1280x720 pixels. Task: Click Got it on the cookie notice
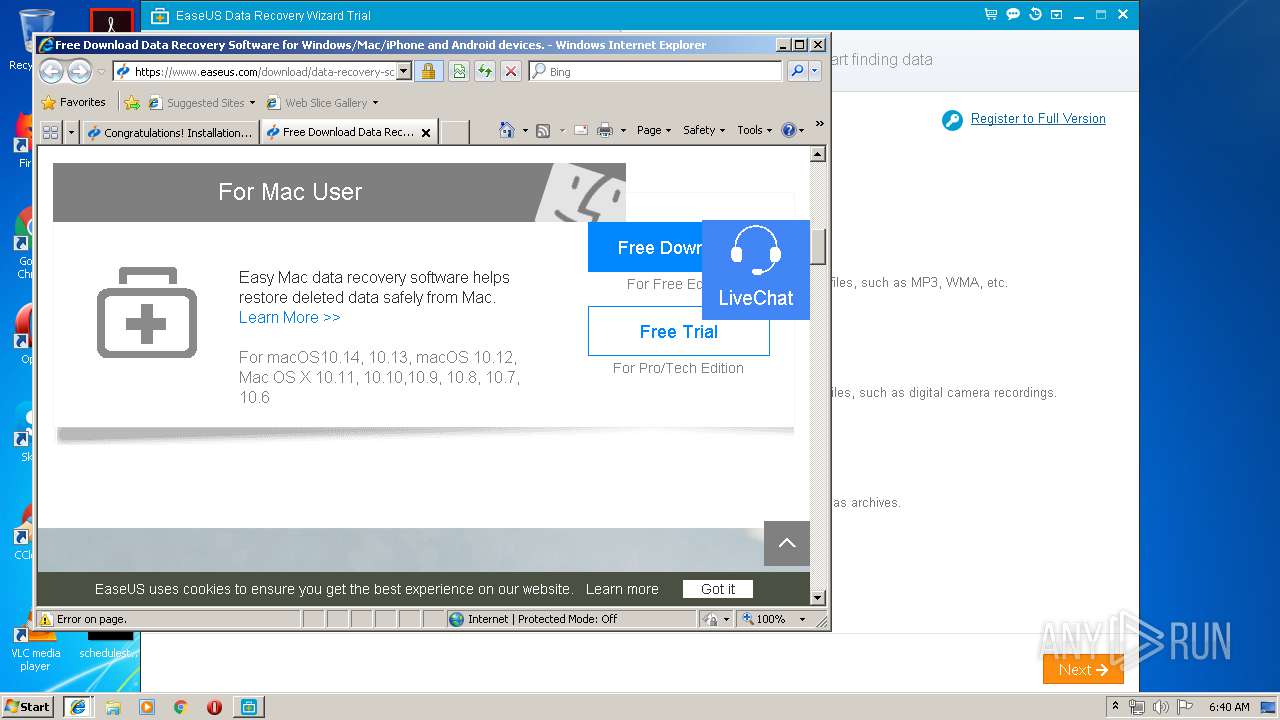tap(718, 589)
